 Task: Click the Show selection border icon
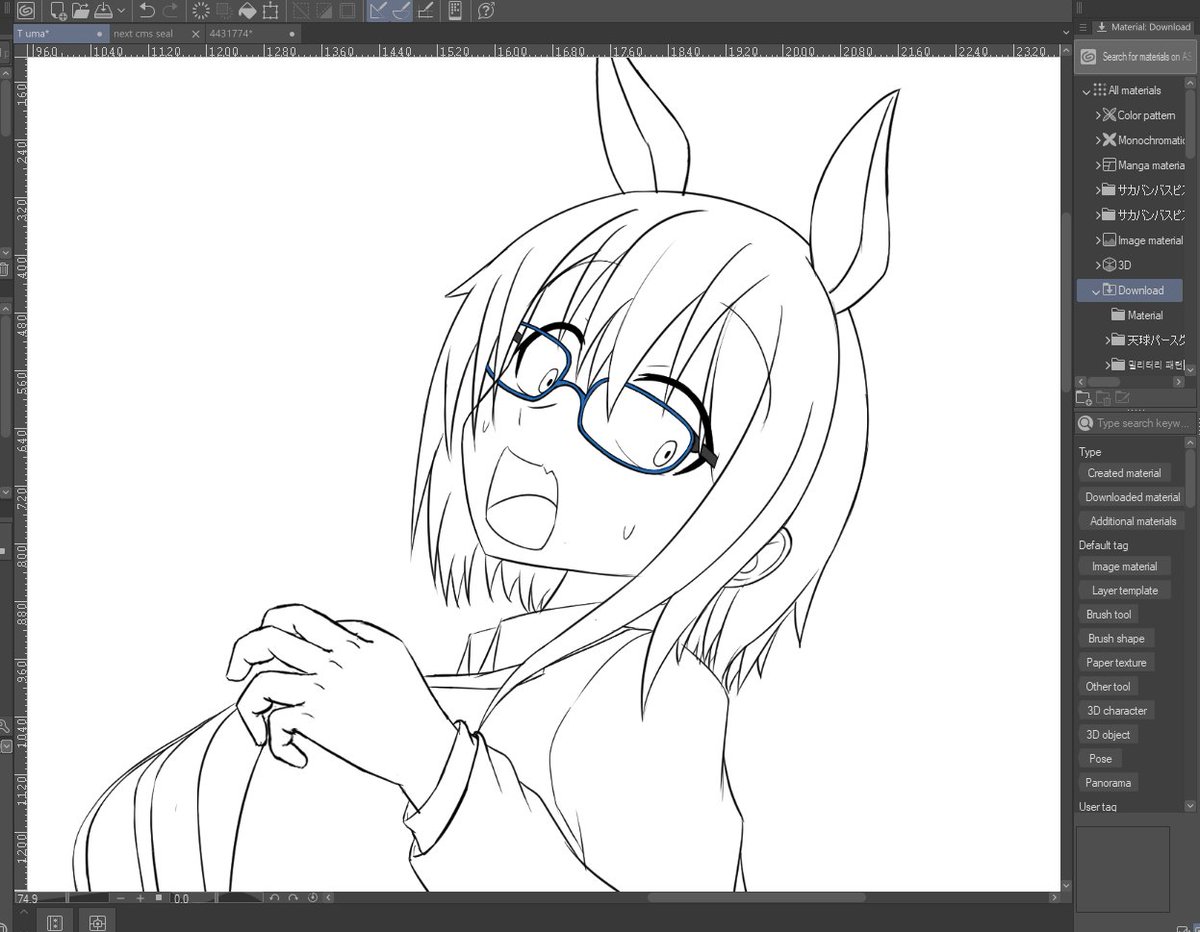346,11
